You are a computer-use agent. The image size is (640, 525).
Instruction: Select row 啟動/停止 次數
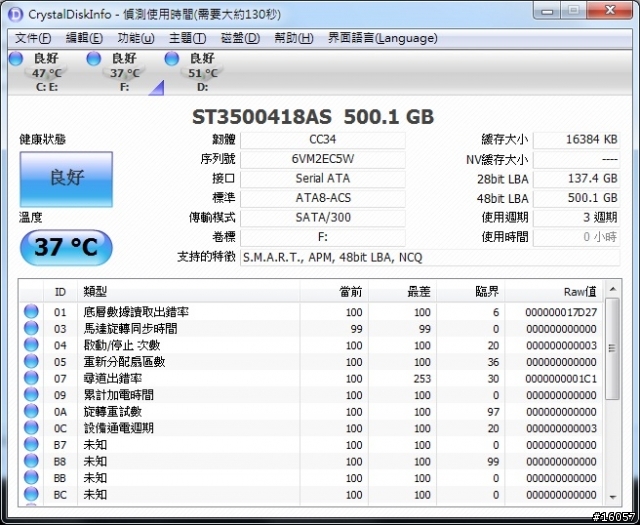(x=311, y=345)
